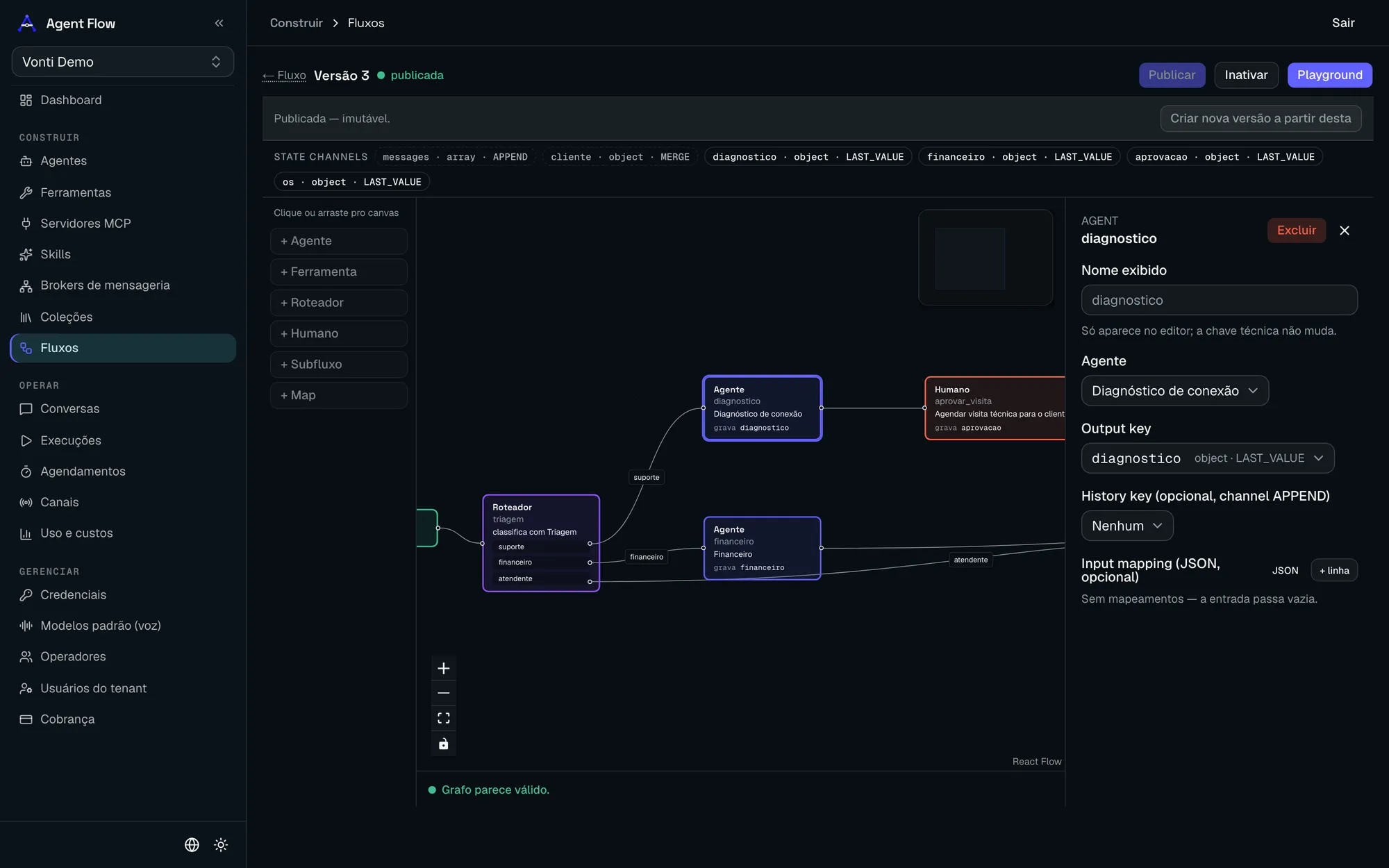Open the Output key diagnostico dropdown
The image size is (1389, 868).
[x=1208, y=458]
